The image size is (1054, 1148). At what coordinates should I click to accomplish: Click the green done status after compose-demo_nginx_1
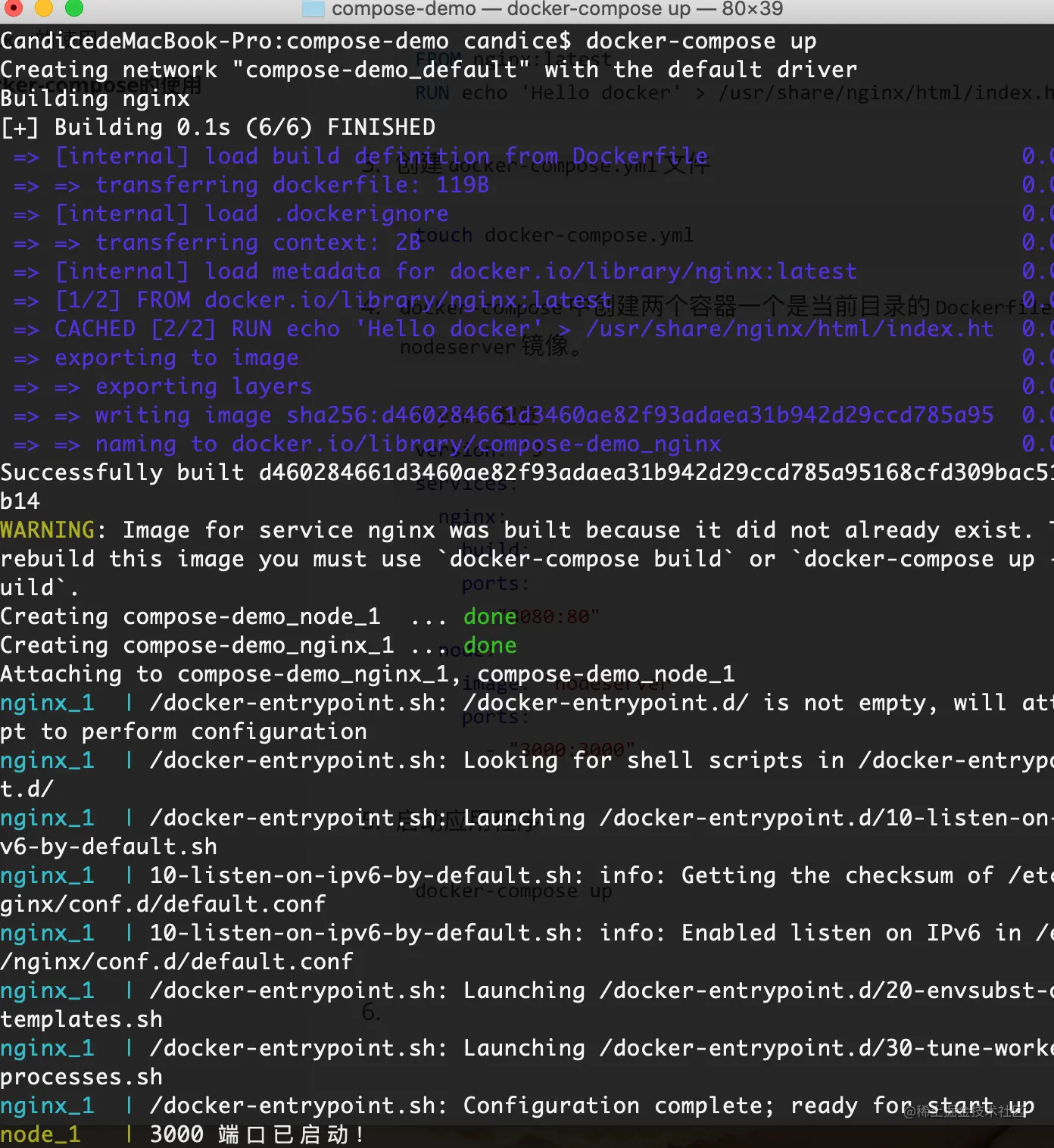(x=489, y=644)
